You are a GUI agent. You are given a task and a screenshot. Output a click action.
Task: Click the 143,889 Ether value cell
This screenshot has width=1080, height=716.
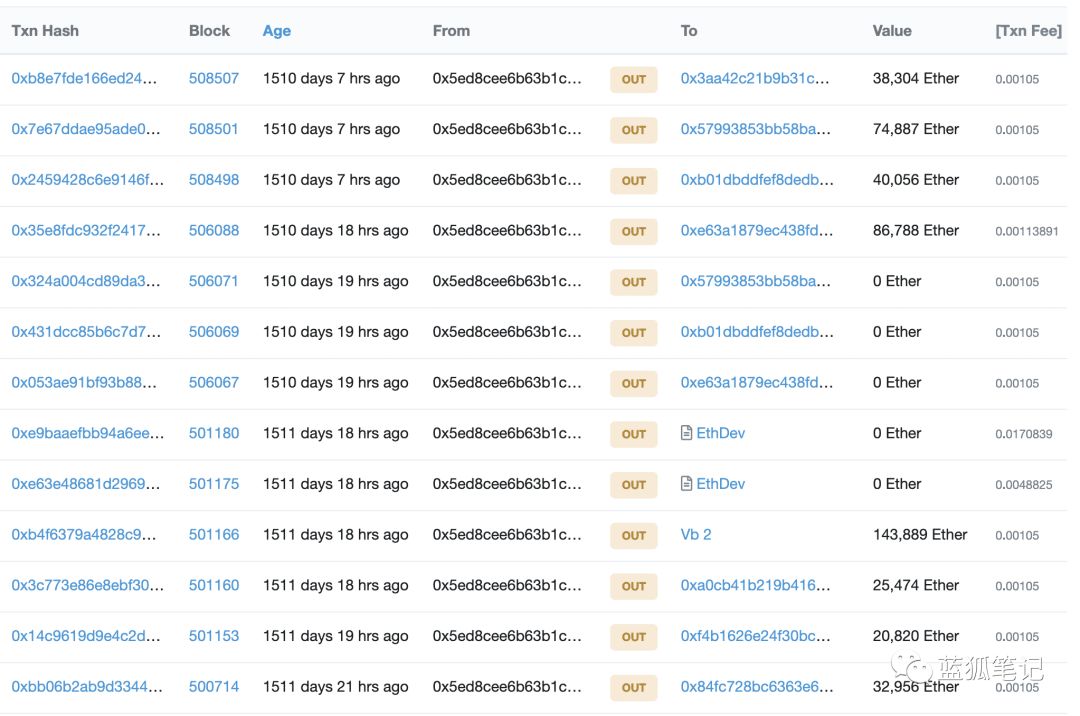[920, 534]
